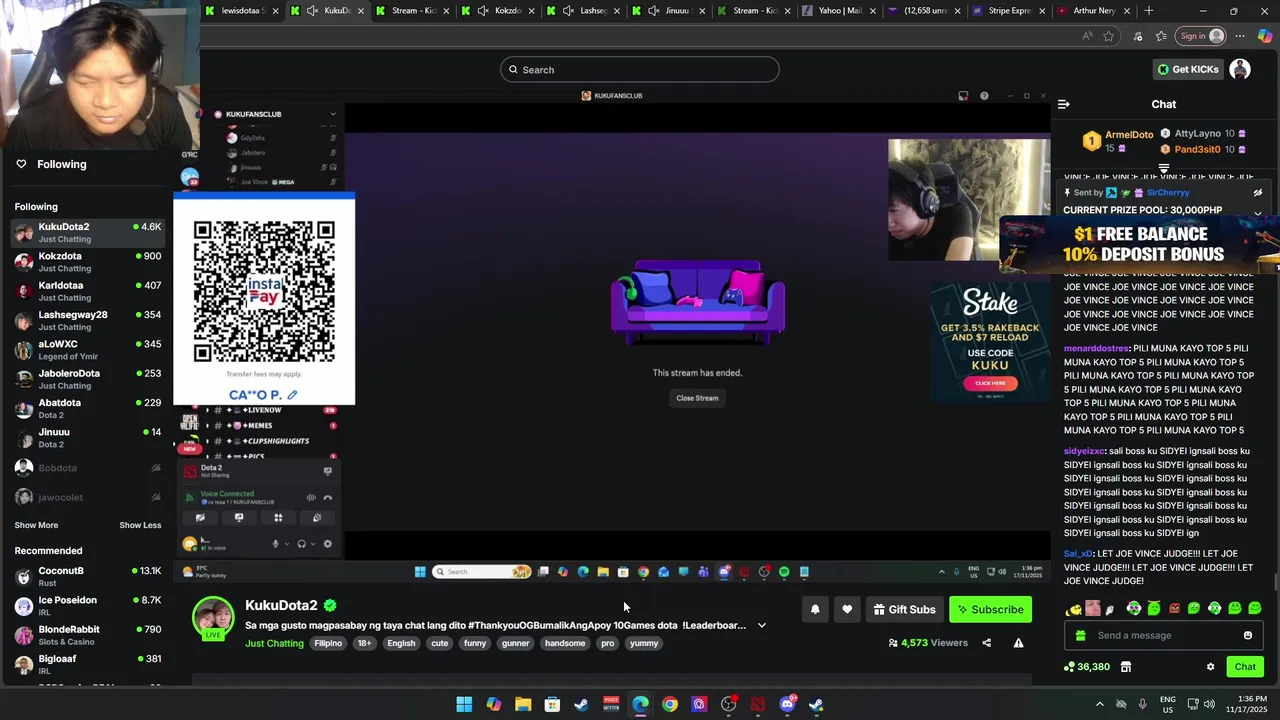
Task: Open CoconutB in Recommended list
Action: click(88, 577)
